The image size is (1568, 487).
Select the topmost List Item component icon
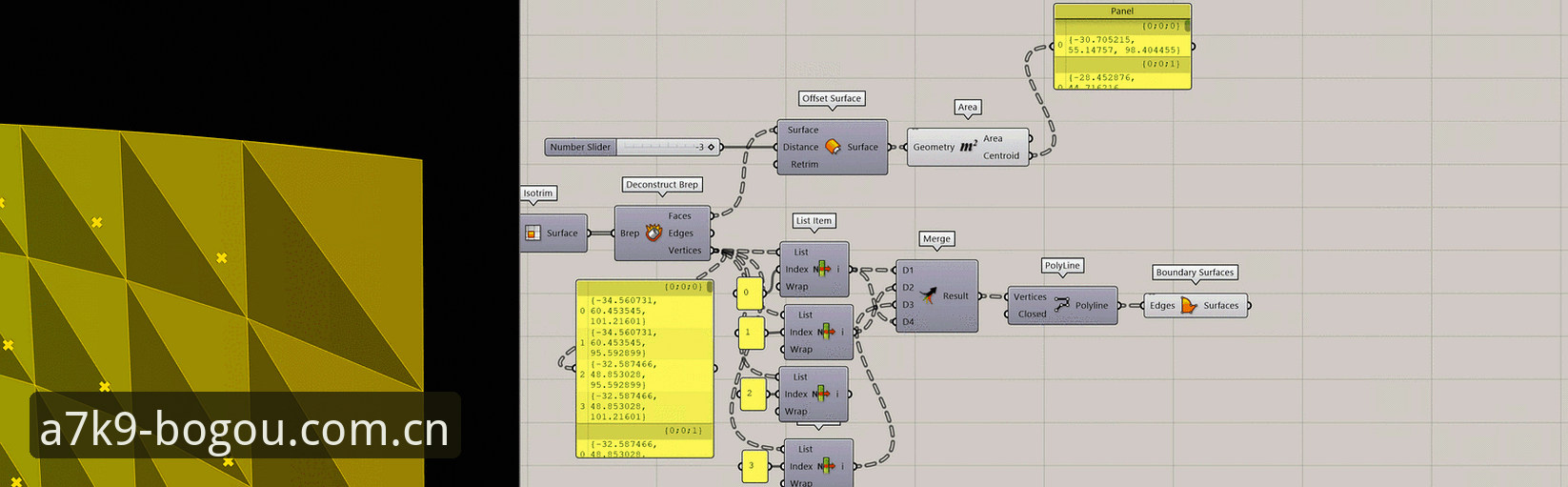(x=822, y=270)
